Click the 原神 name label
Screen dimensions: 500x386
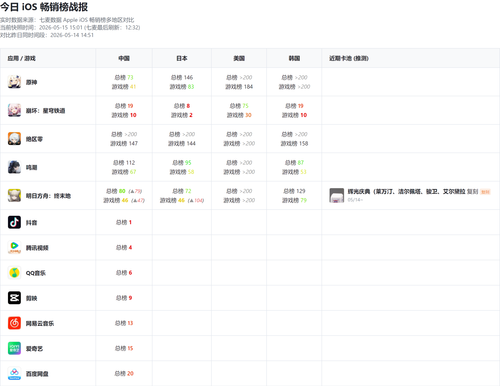pyautogui.click(x=31, y=82)
